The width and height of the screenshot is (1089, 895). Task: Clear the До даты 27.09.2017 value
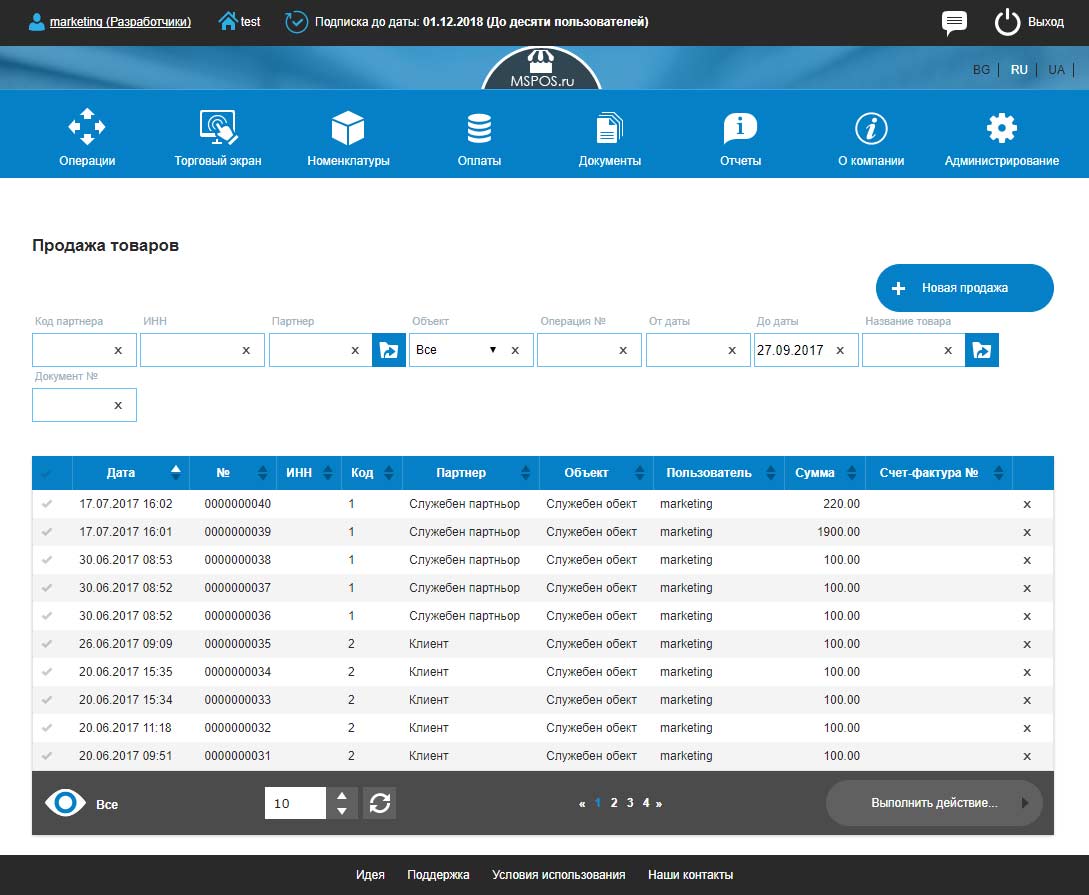coord(840,351)
